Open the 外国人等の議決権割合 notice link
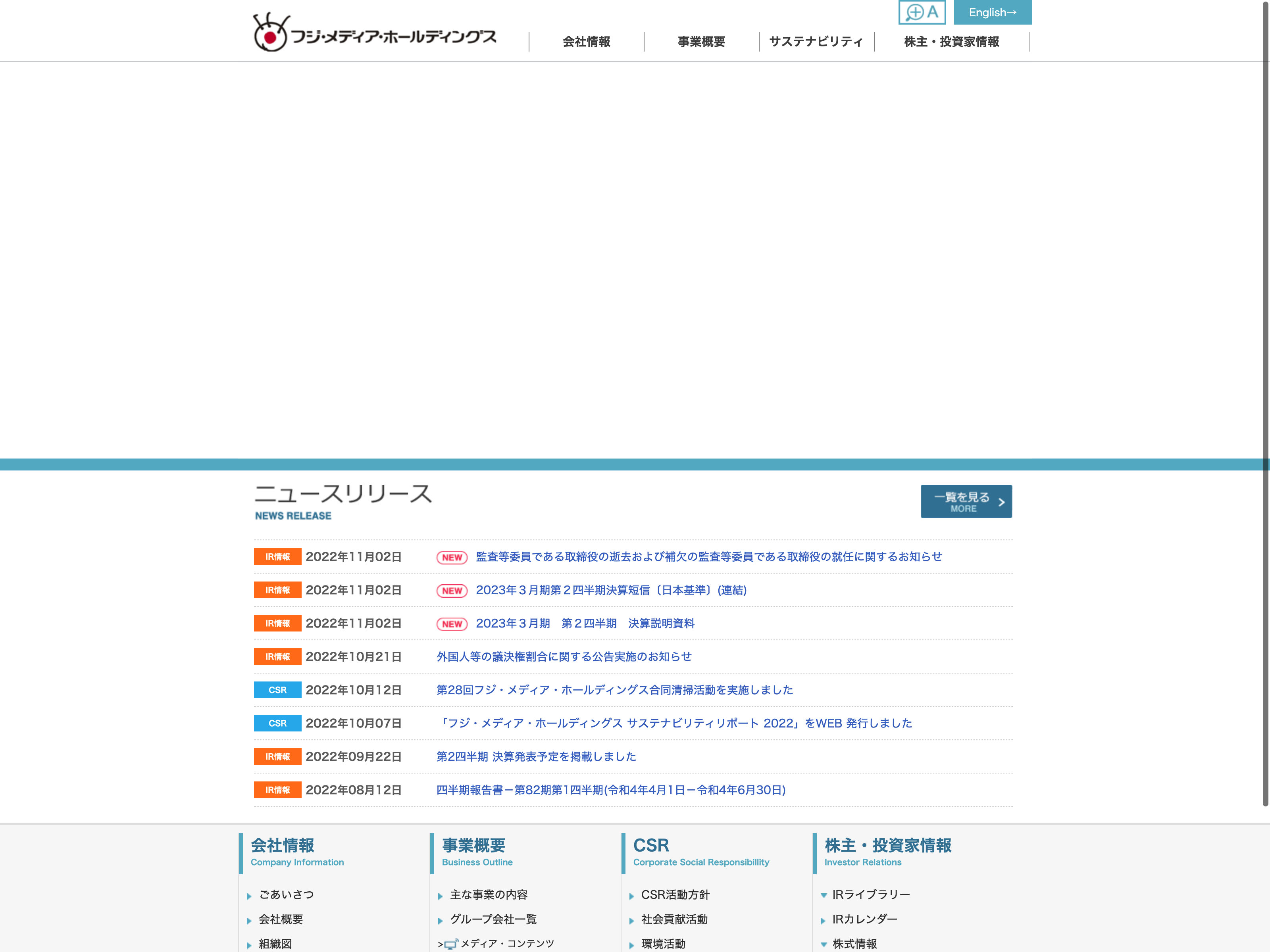This screenshot has width=1270, height=952. pyautogui.click(x=564, y=656)
